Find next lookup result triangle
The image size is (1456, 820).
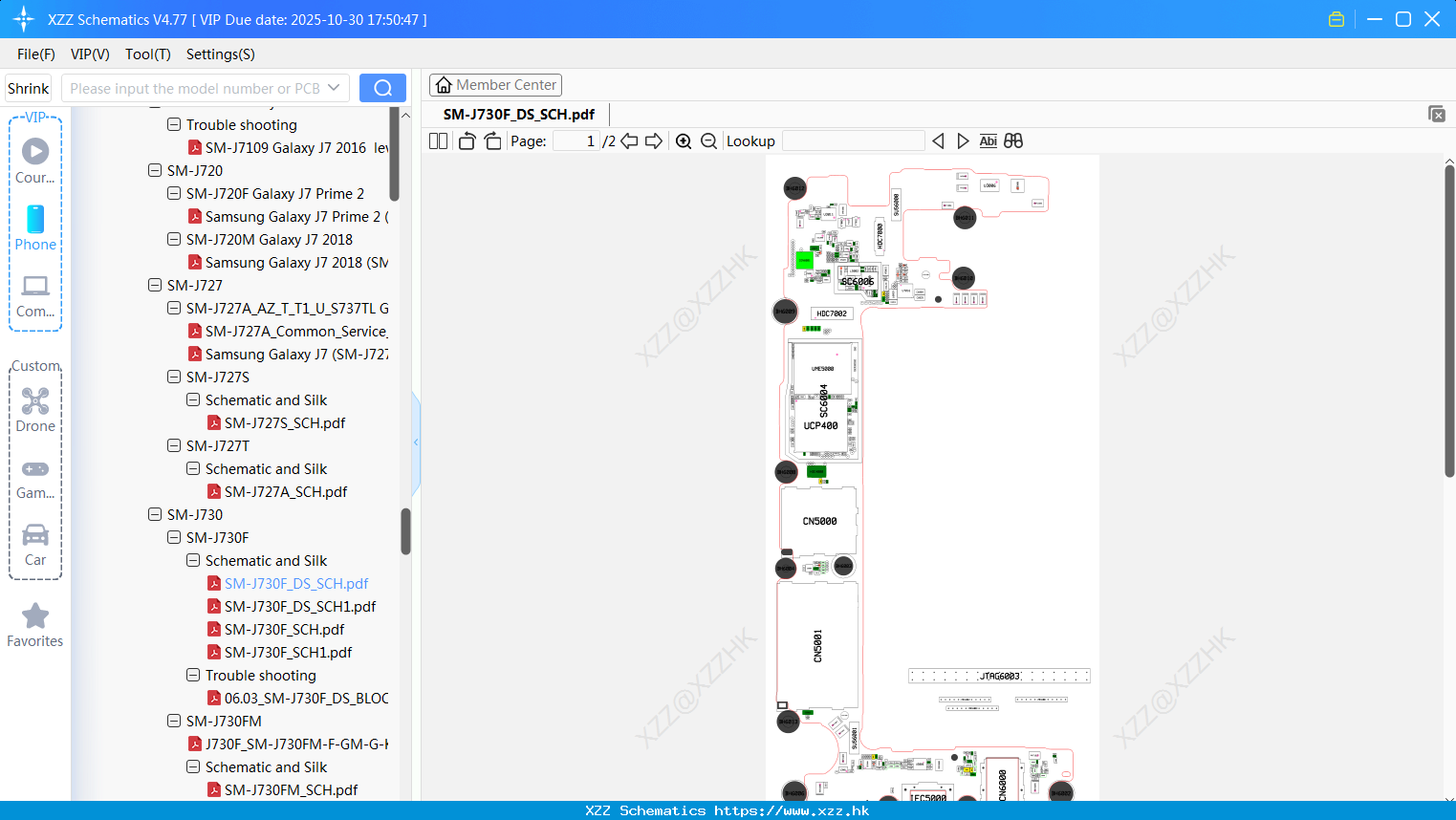(x=963, y=140)
